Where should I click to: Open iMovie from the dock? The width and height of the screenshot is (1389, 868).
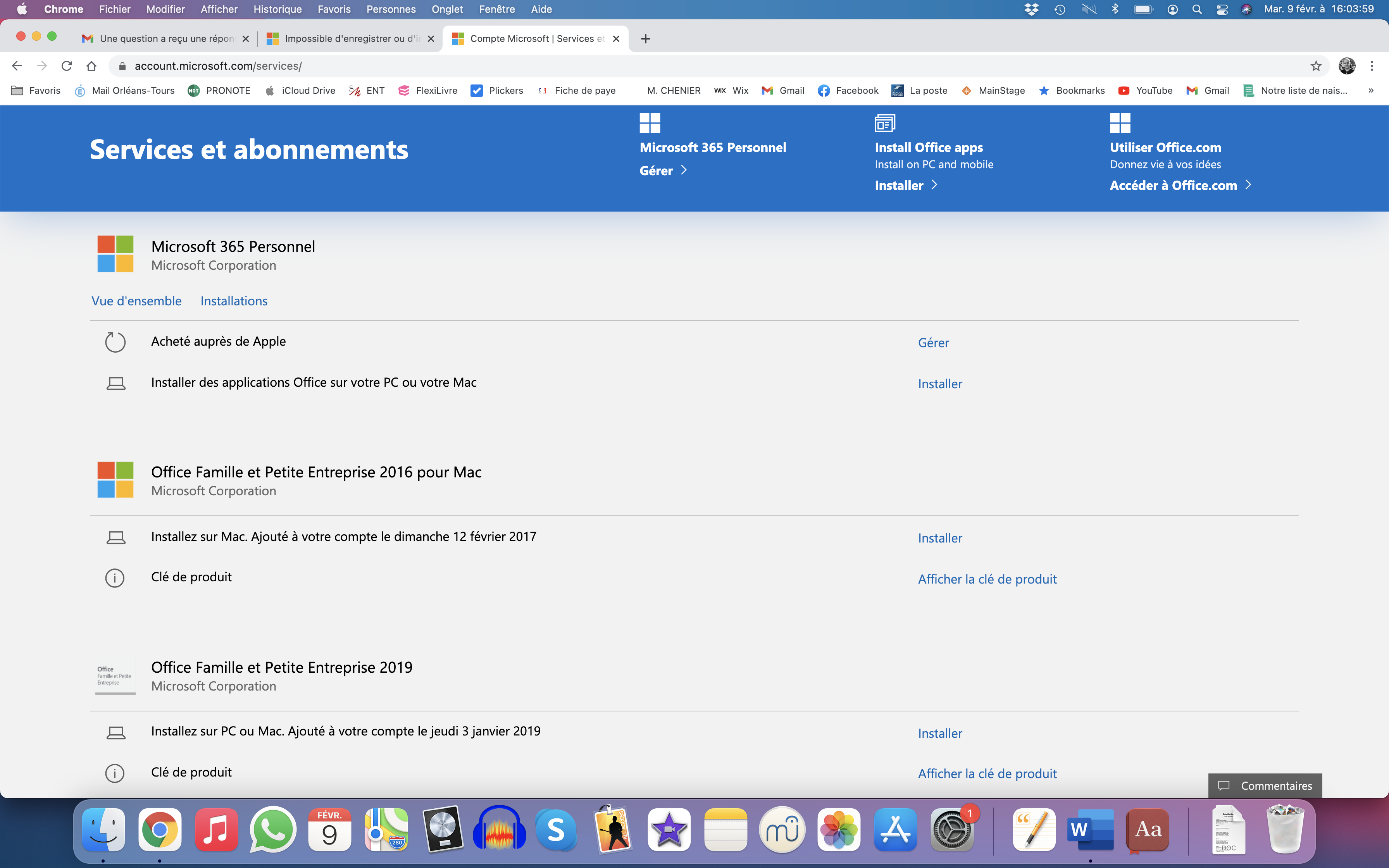(x=669, y=830)
